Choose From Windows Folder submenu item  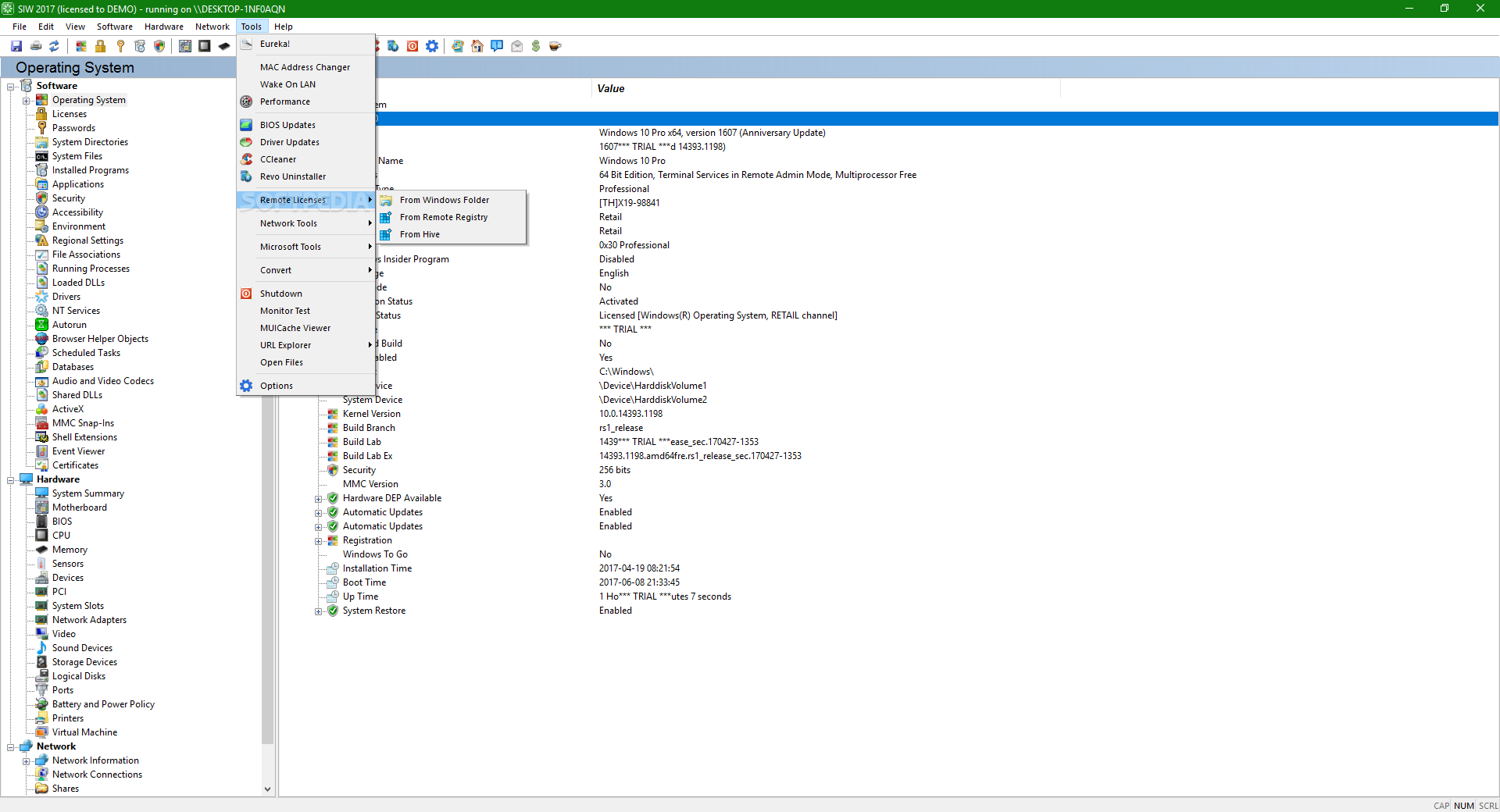click(x=452, y=200)
